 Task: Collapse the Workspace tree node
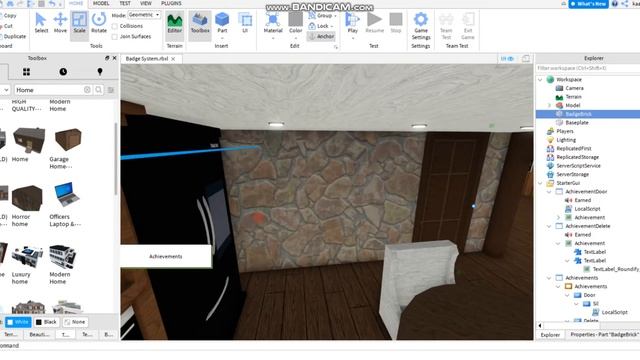click(x=540, y=80)
